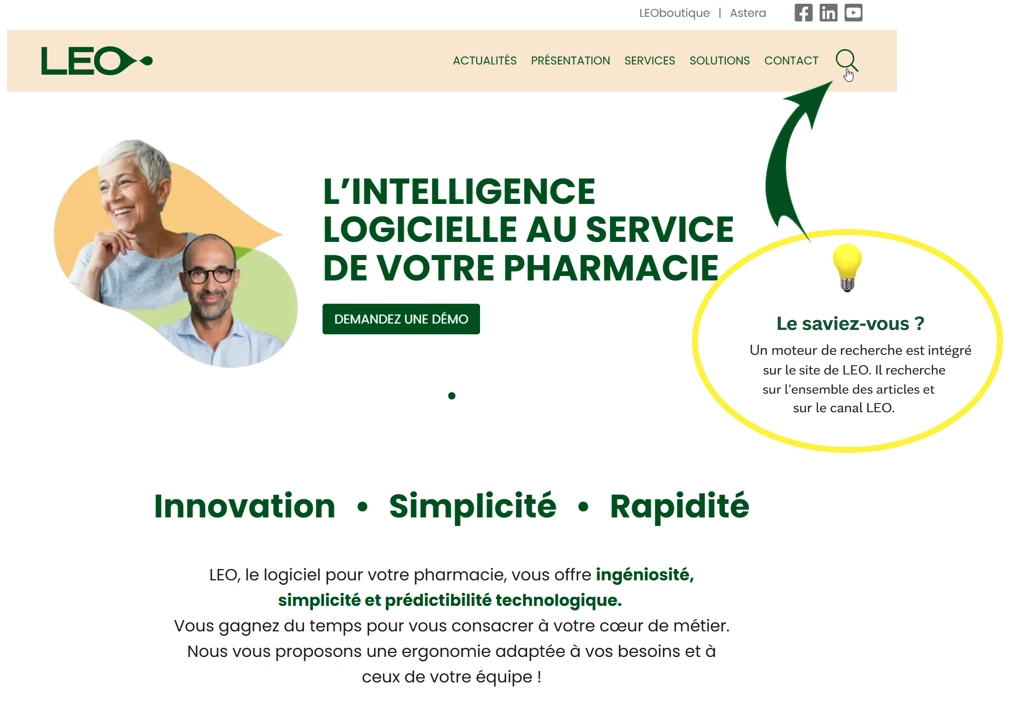Open the ACTUALITÉS menu item
The height and width of the screenshot is (711, 1020).
(485, 60)
